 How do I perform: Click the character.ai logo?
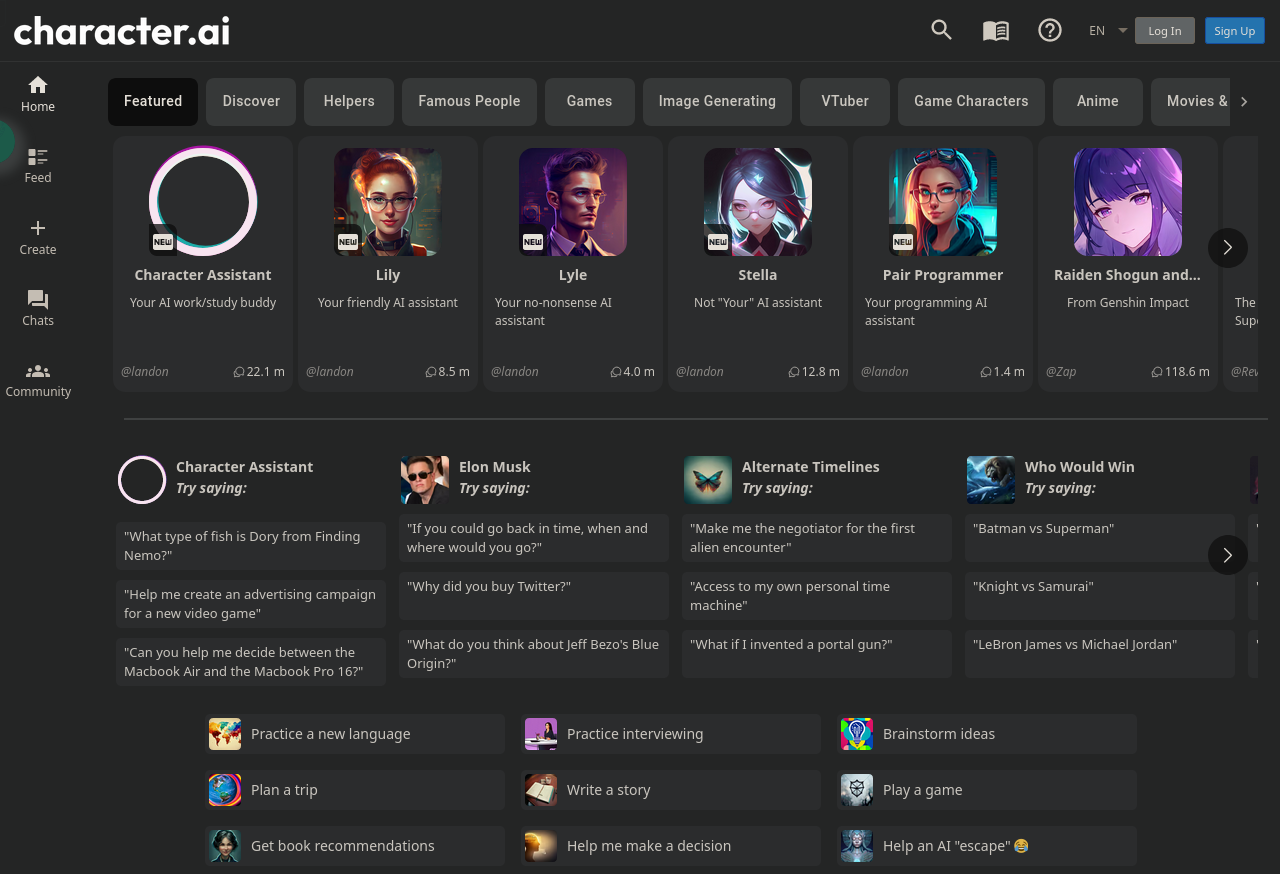tap(122, 31)
